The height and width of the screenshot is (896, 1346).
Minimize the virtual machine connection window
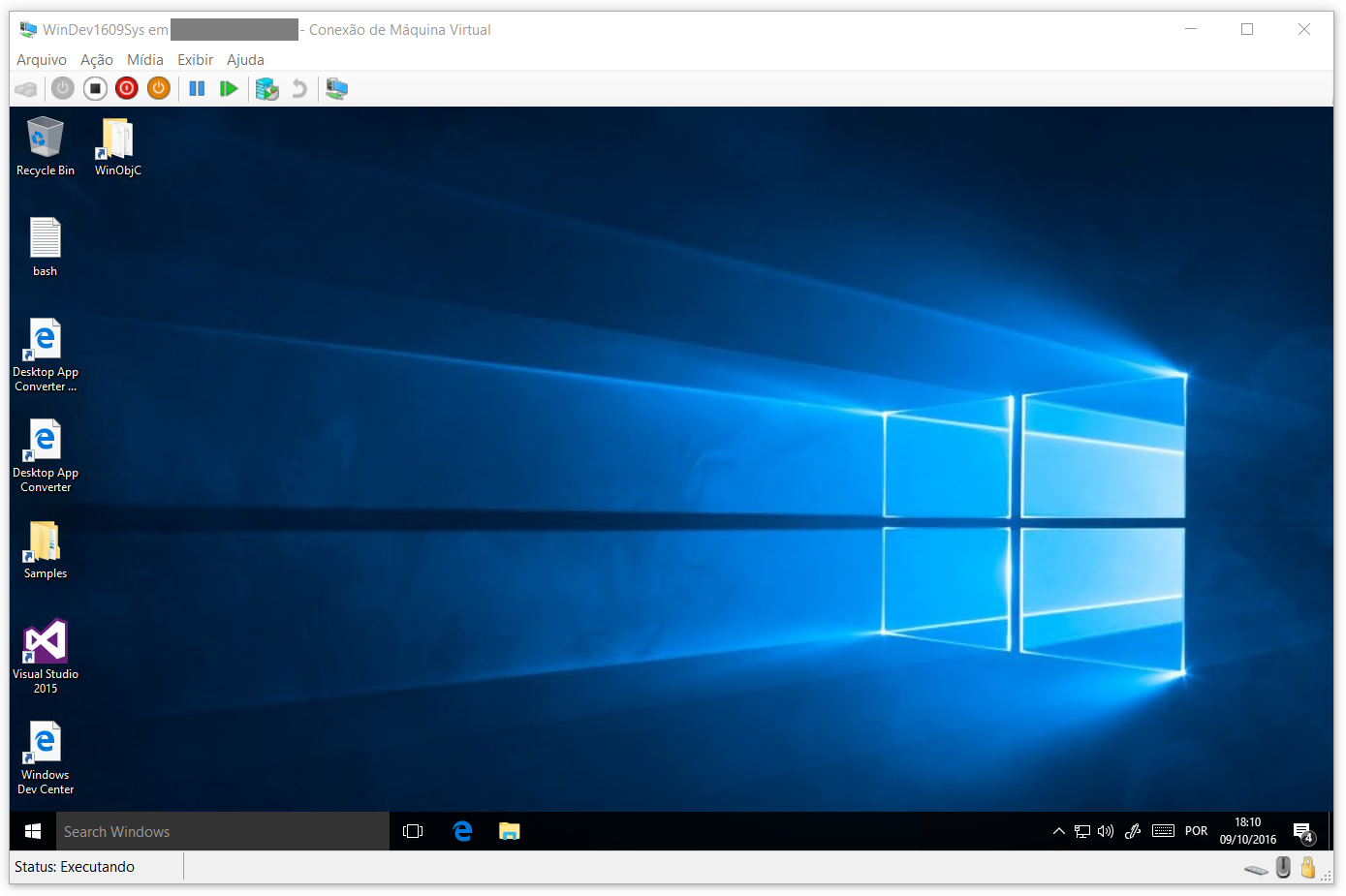point(1191,29)
